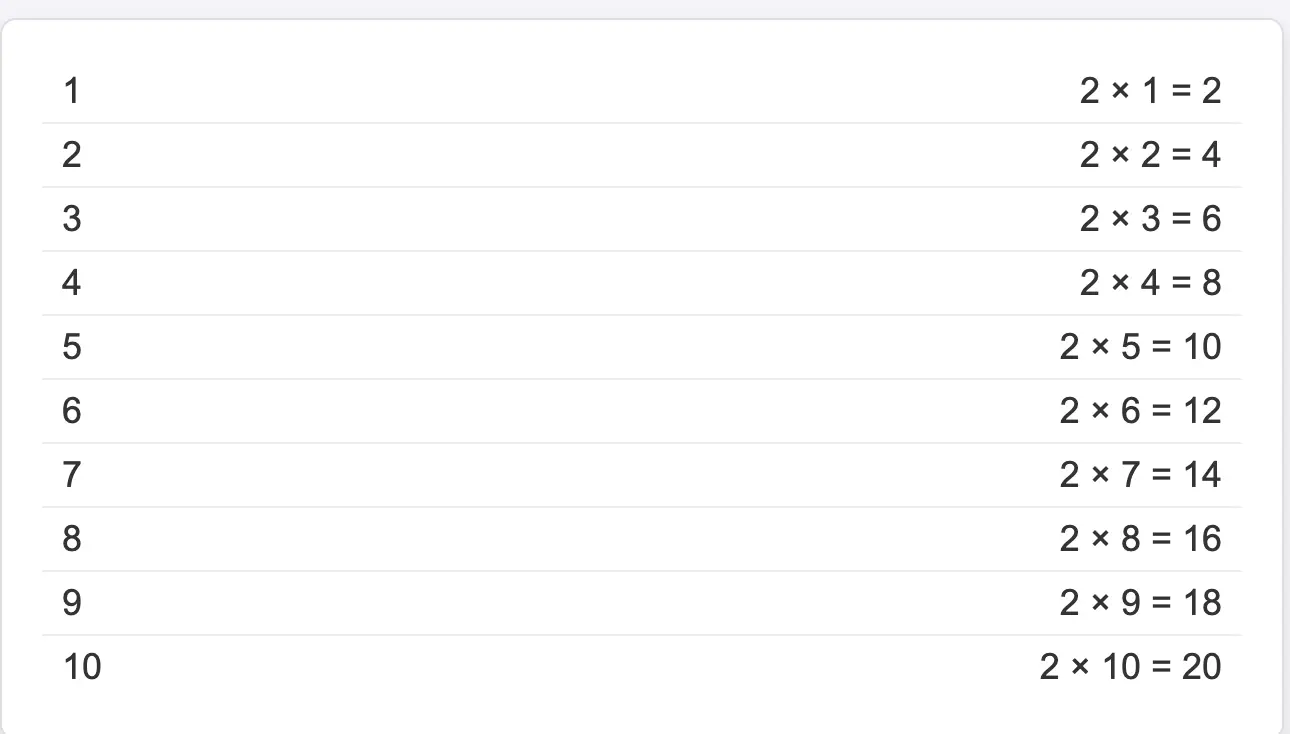The width and height of the screenshot is (1290, 734).
Task: Click the equation 2 × 5 = 10
Action: coord(1141,347)
